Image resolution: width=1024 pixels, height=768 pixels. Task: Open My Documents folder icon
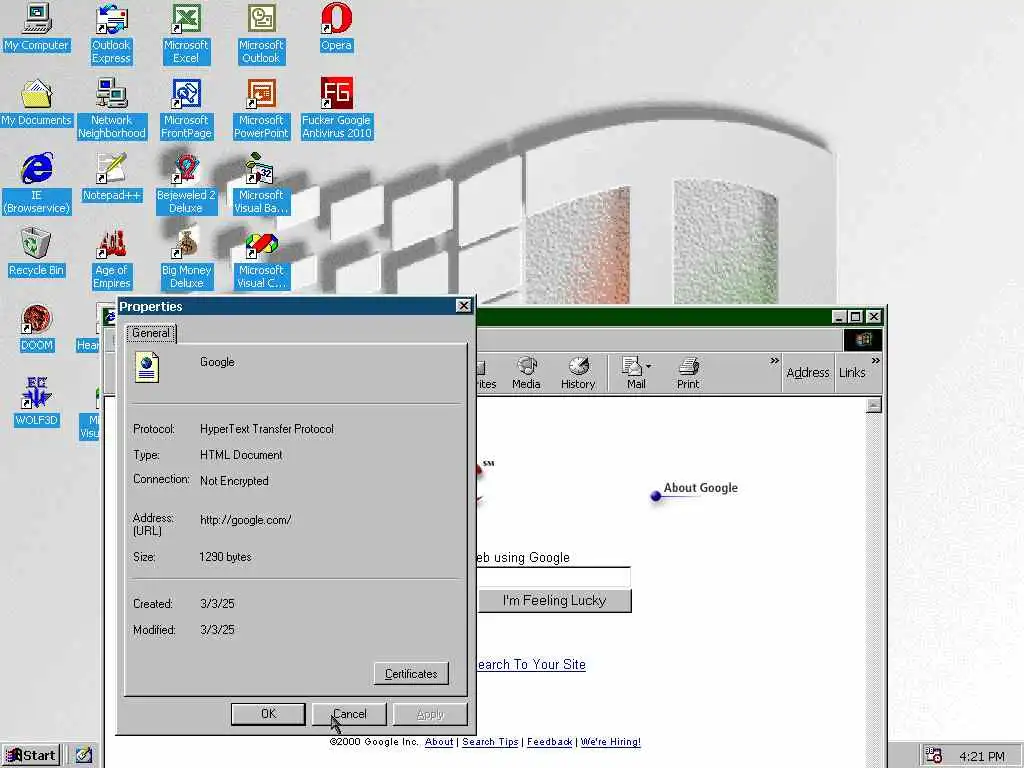[37, 103]
